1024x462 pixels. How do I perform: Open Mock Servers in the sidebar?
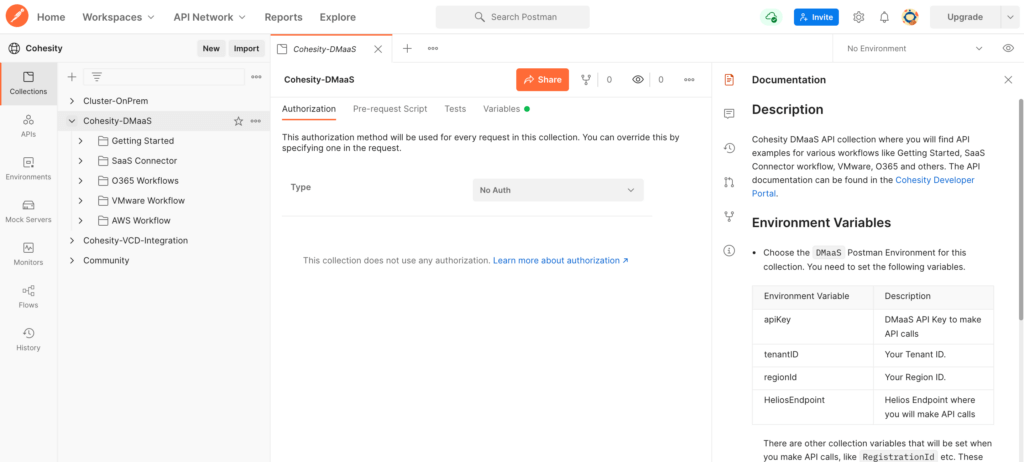28,210
